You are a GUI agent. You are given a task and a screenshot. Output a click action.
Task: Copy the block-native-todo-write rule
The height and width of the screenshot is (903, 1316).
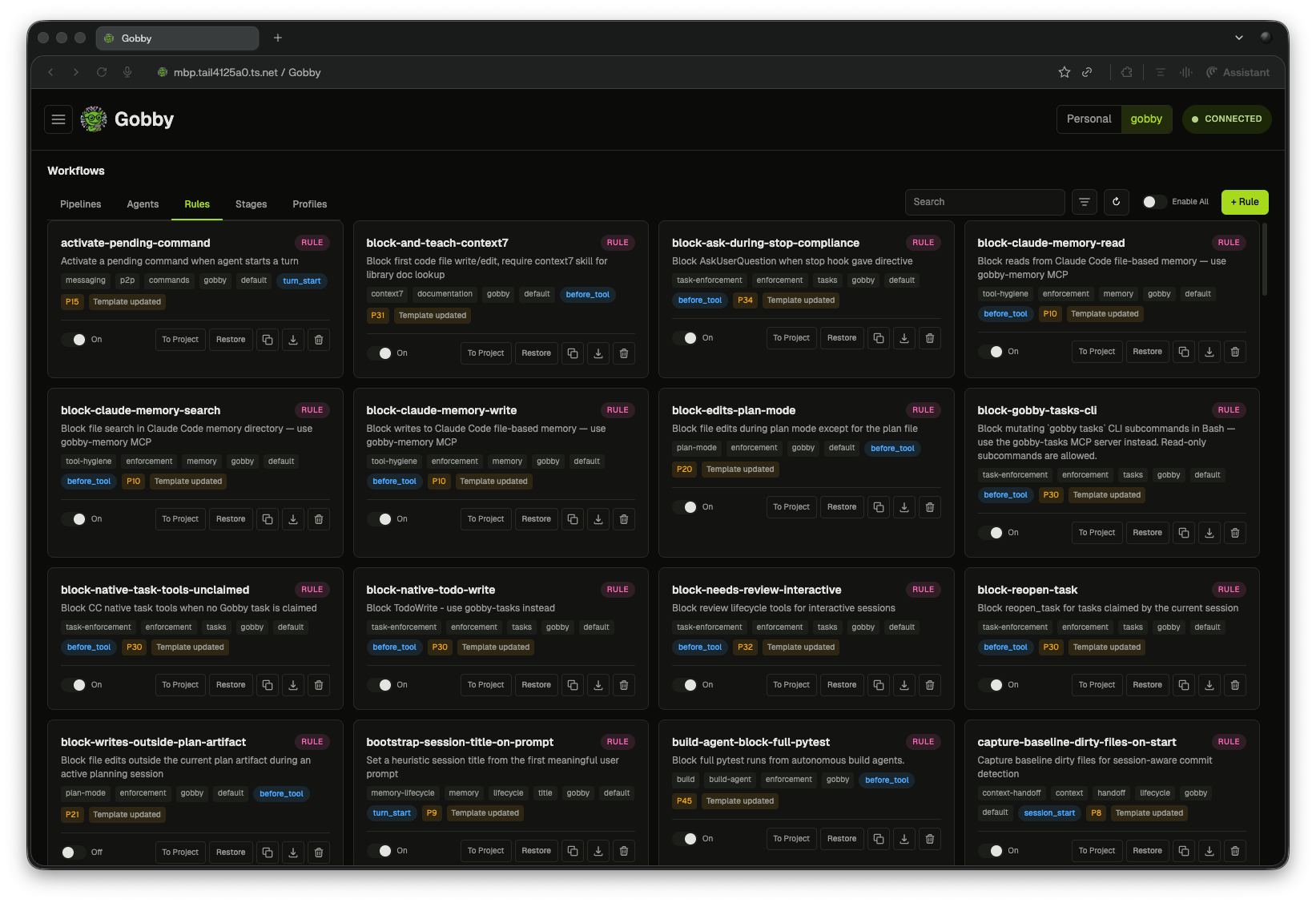click(x=573, y=685)
